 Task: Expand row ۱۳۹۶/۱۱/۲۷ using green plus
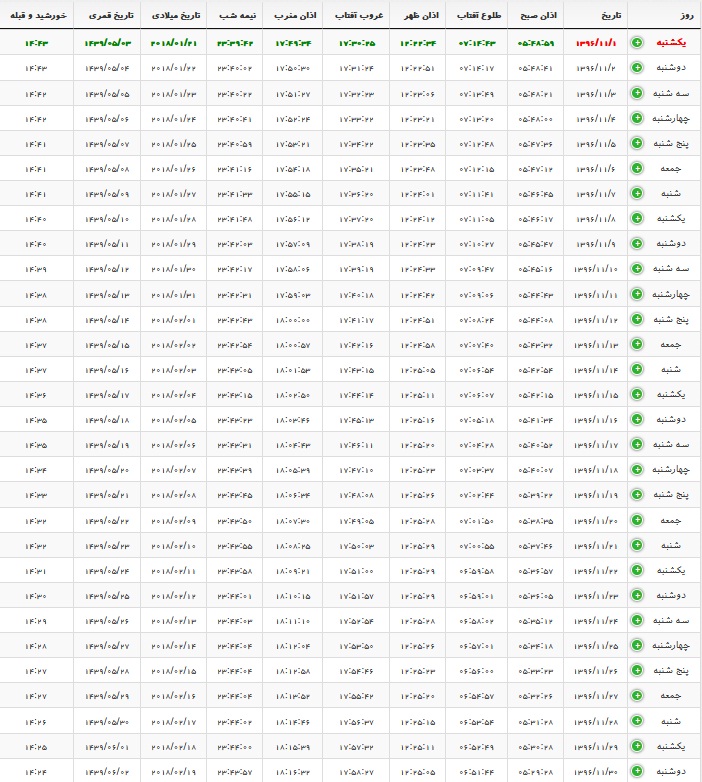(637, 695)
